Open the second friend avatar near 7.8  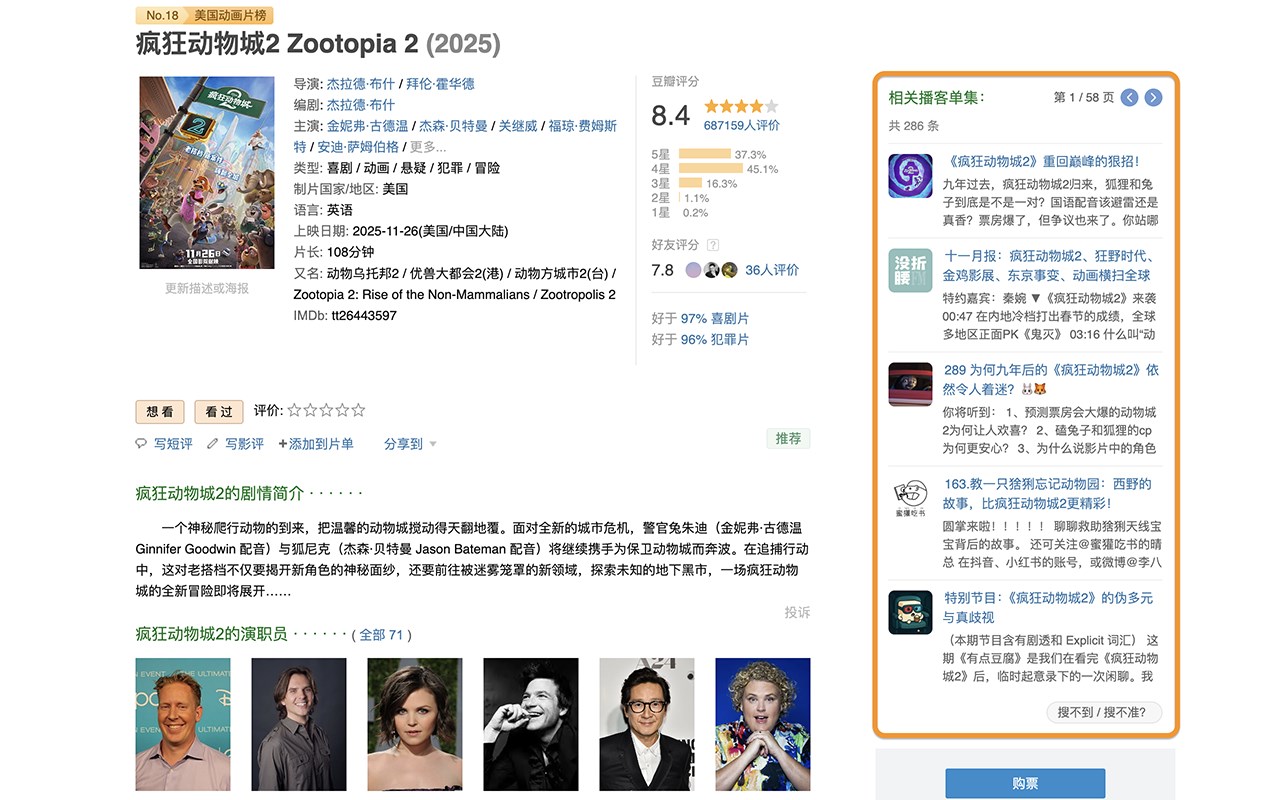click(x=711, y=270)
